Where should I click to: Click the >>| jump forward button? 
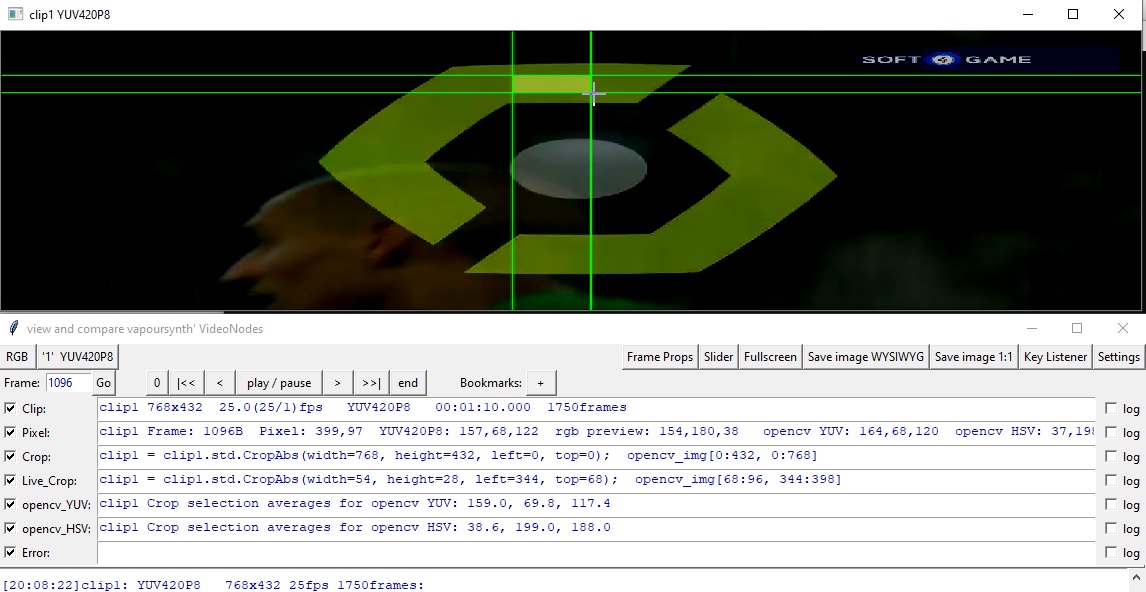coord(371,383)
